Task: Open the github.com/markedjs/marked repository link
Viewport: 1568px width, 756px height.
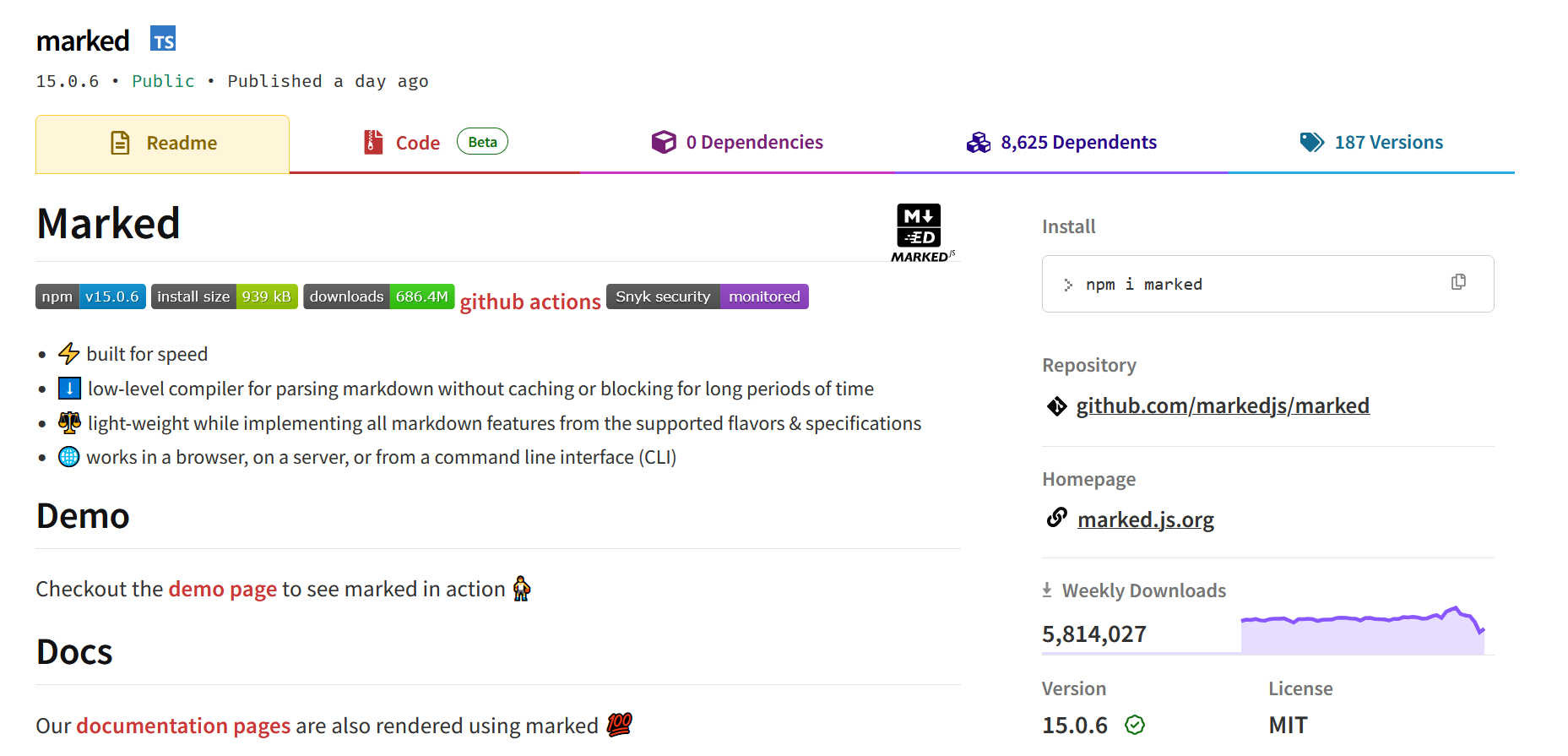Action: [x=1223, y=405]
